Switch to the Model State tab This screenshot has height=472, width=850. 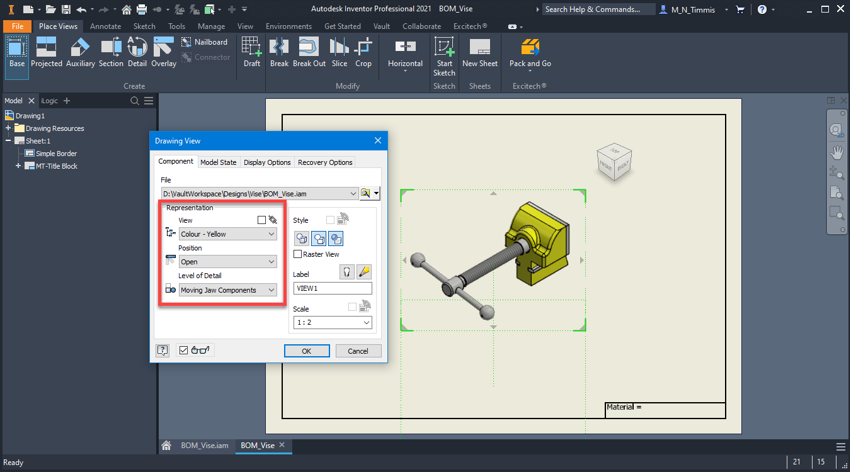[218, 162]
